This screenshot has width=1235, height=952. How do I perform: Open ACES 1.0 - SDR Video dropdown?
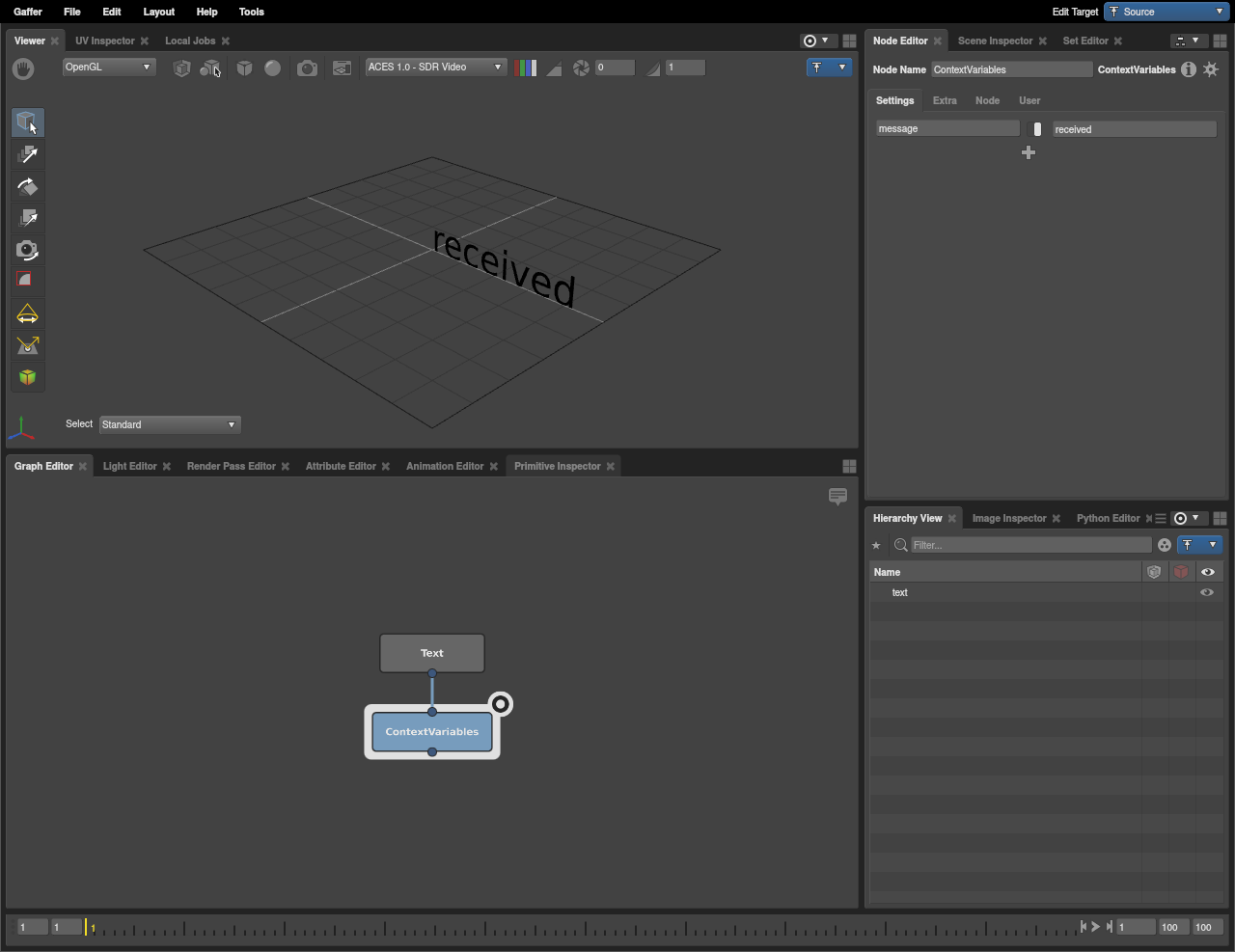pyautogui.click(x=435, y=68)
